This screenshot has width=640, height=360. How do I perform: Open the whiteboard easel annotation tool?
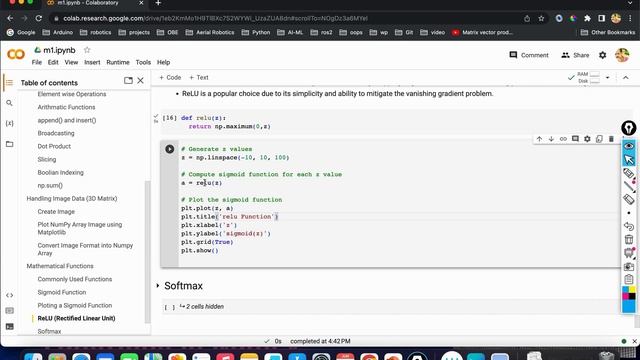pyautogui.click(x=629, y=253)
